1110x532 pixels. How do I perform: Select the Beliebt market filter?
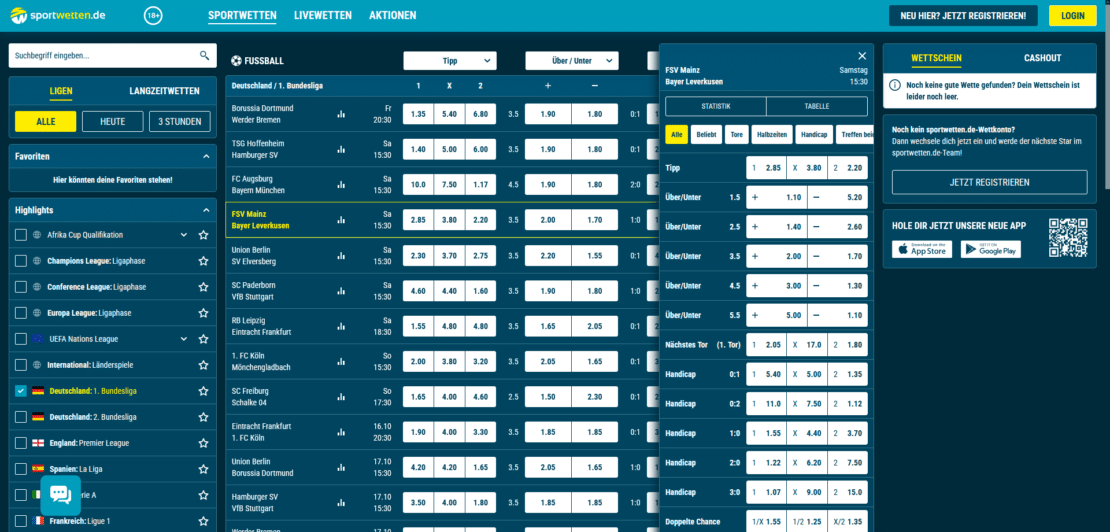tap(706, 134)
